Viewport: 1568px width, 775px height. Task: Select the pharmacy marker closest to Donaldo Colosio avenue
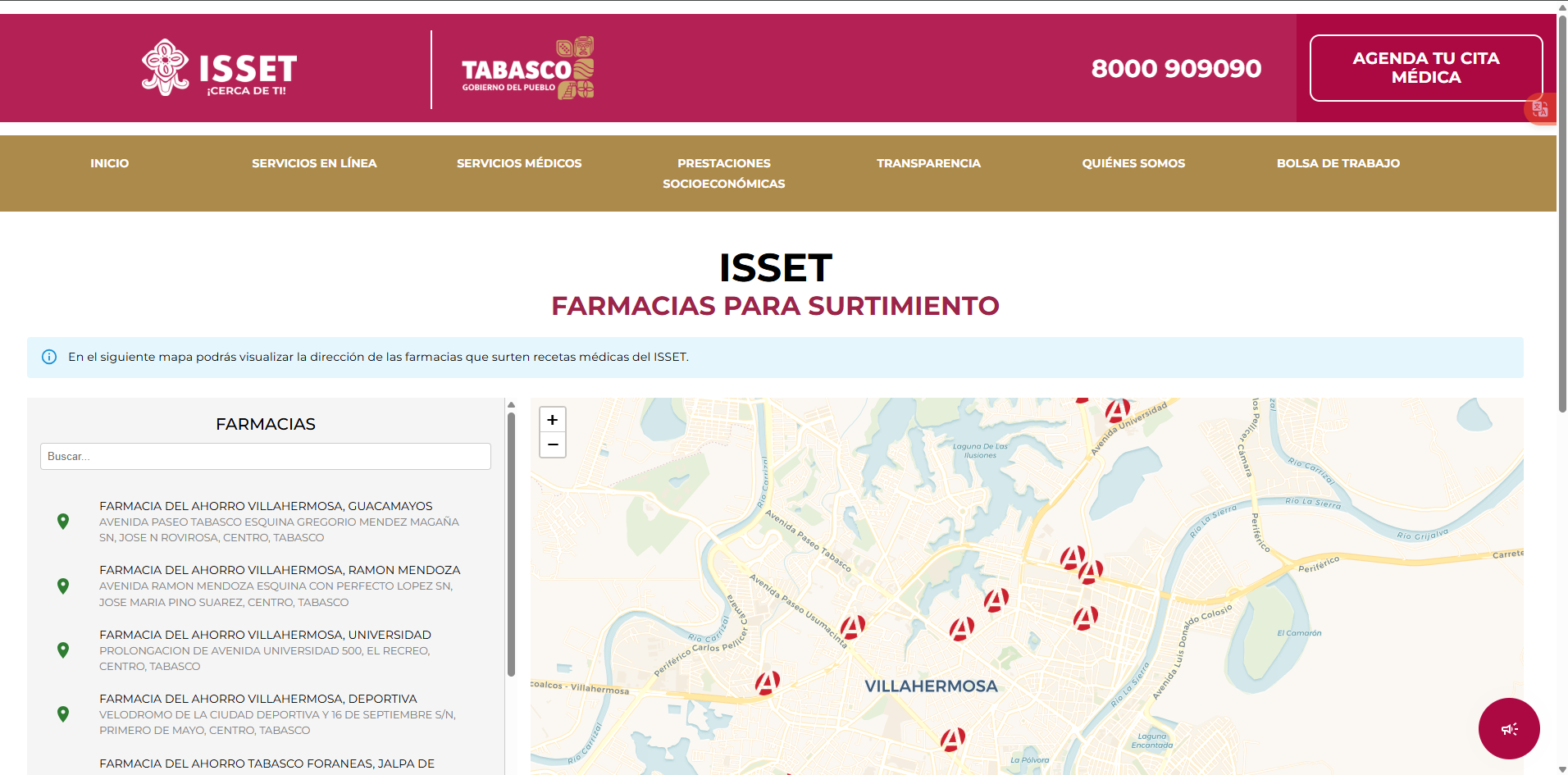point(1086,618)
